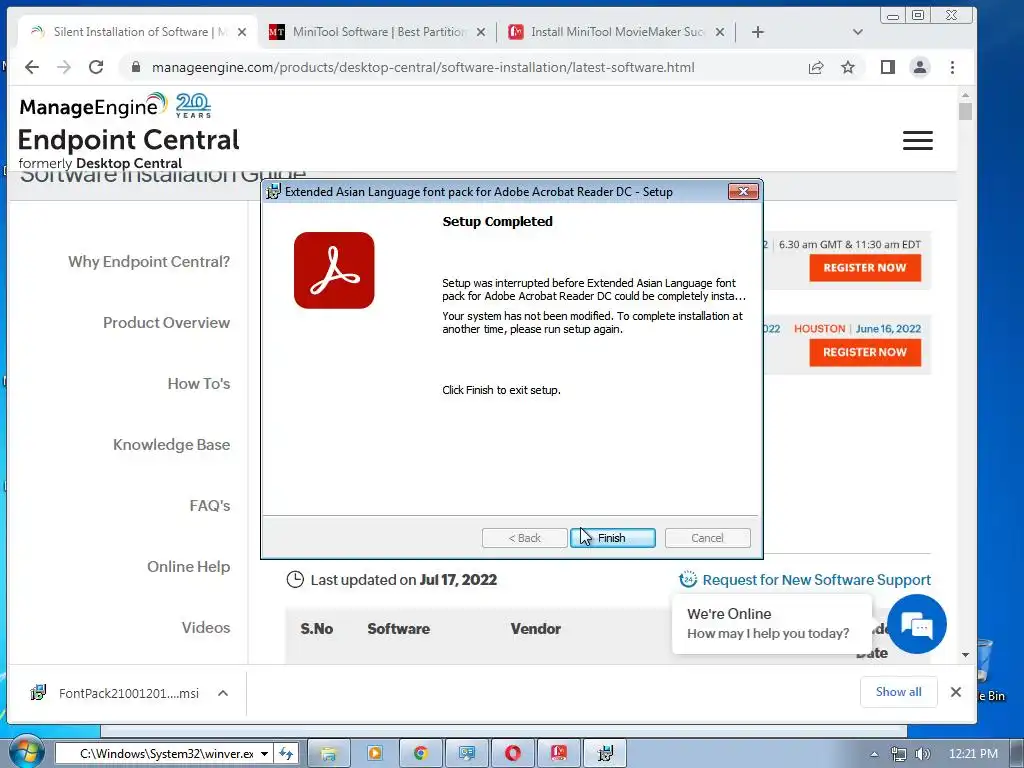The height and width of the screenshot is (768, 1024).
Task: Select the installer setup taskbar icon
Action: (605, 754)
